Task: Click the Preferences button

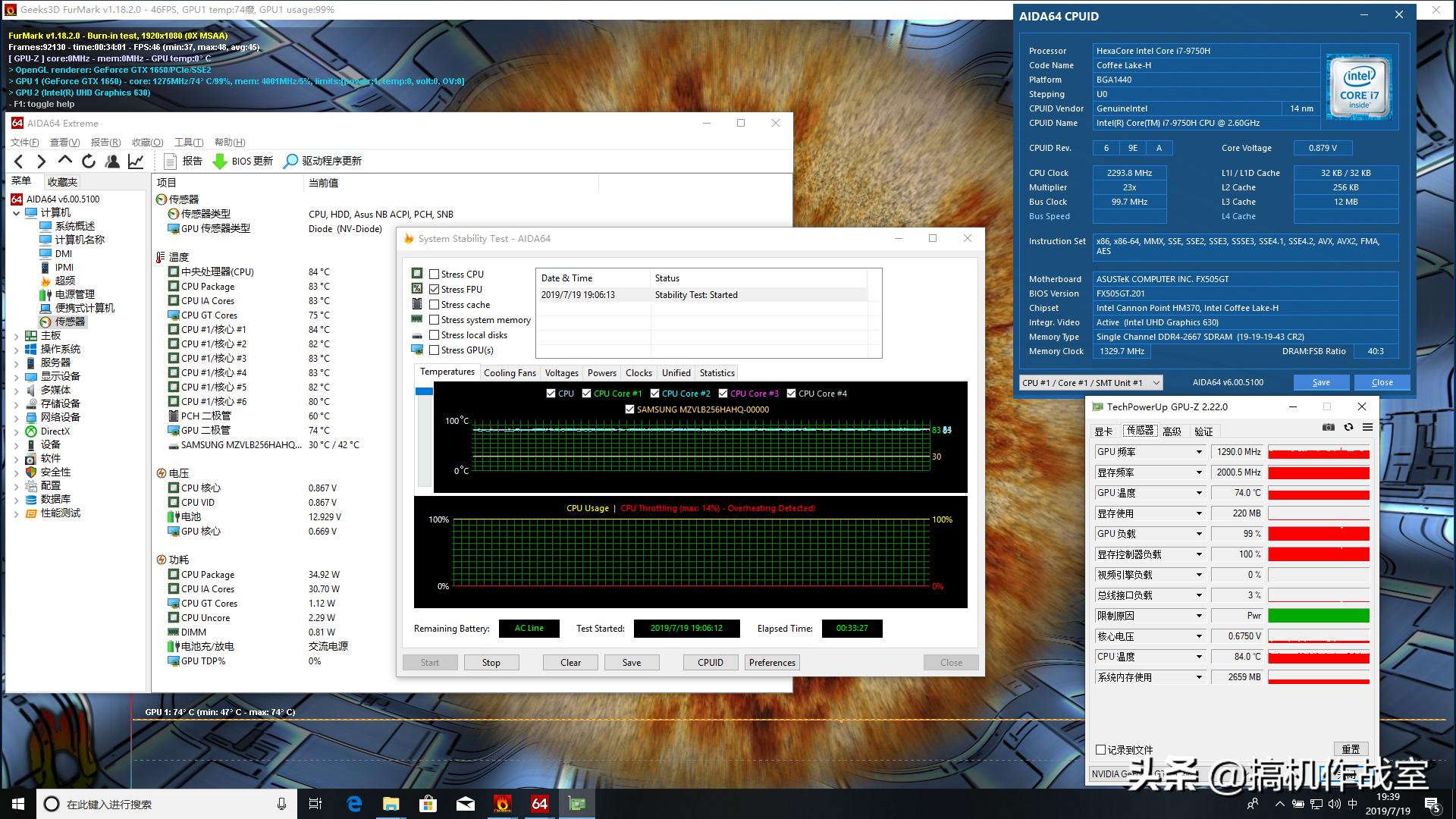Action: pyautogui.click(x=772, y=663)
